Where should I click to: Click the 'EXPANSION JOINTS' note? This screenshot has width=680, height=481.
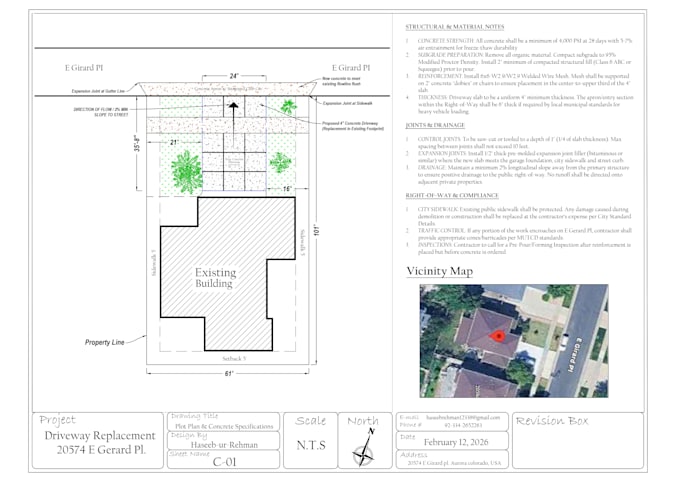coord(520,157)
